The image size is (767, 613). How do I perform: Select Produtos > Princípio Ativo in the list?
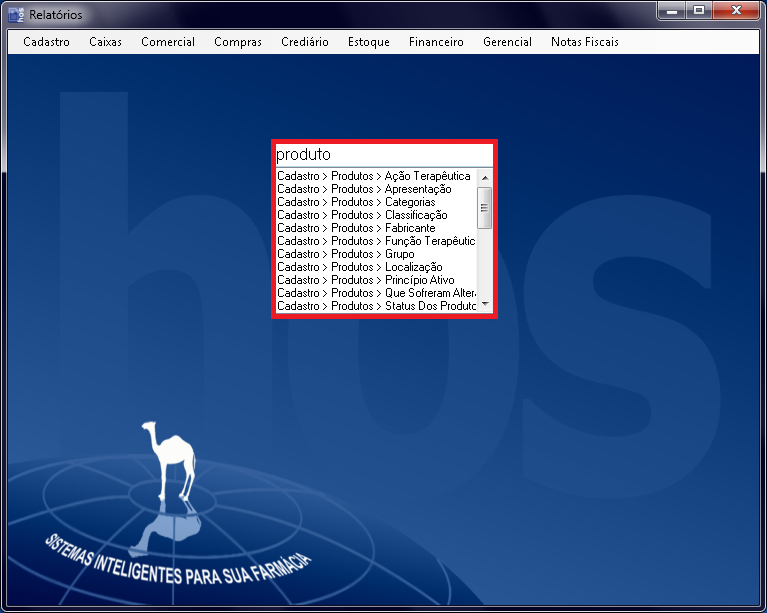(365, 280)
